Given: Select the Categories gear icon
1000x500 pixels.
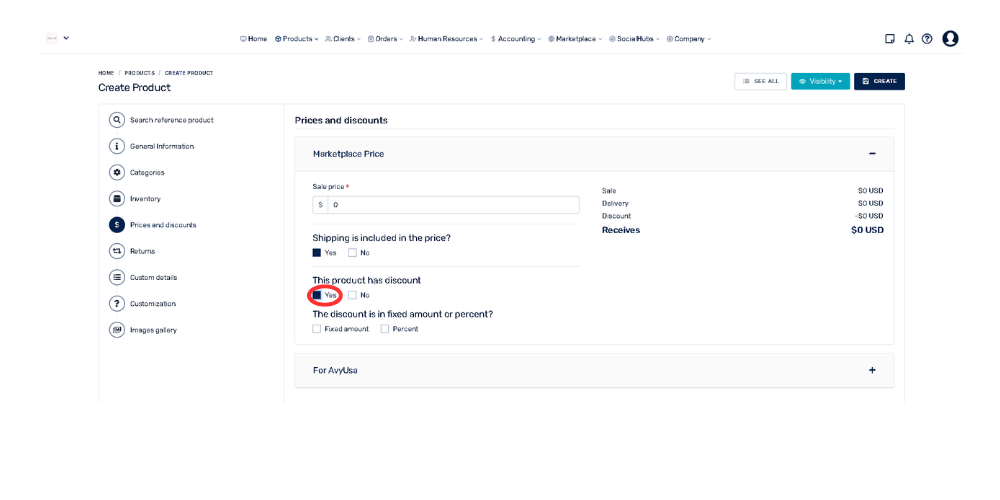Looking at the screenshot, I should coord(117,172).
